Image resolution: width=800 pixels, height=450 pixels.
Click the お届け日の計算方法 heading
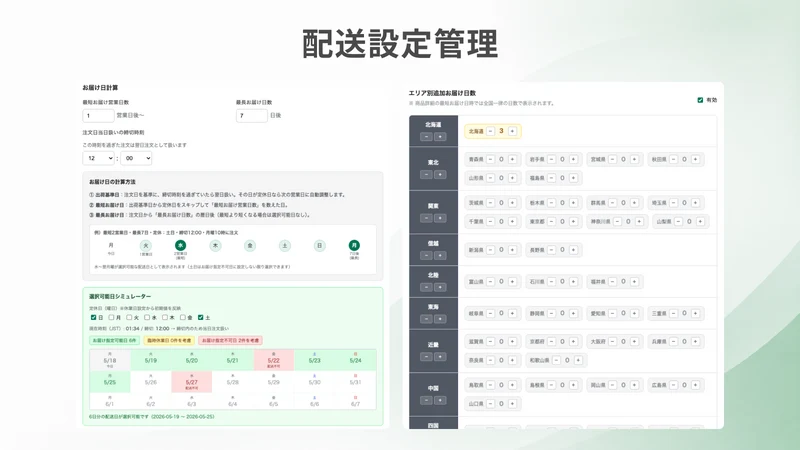pyautogui.click(x=112, y=182)
